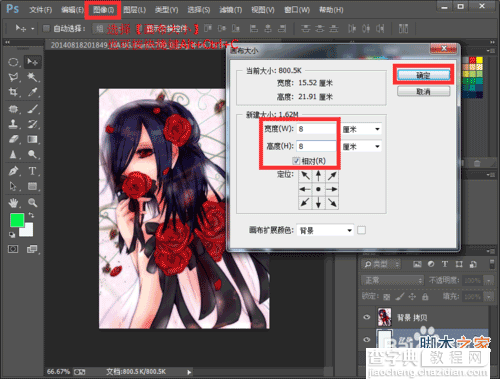Click the green foreground color swatch
Screen dimensions: 500x379
(17, 220)
